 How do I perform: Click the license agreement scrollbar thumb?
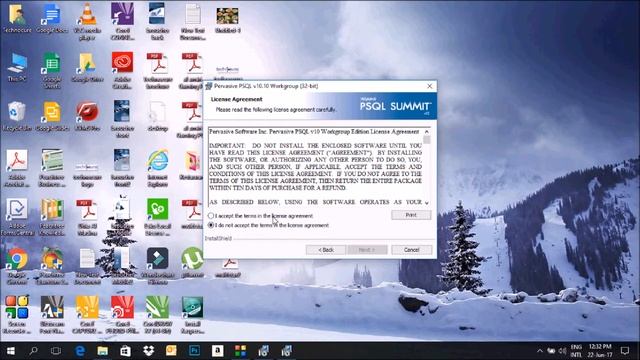[x=427, y=140]
